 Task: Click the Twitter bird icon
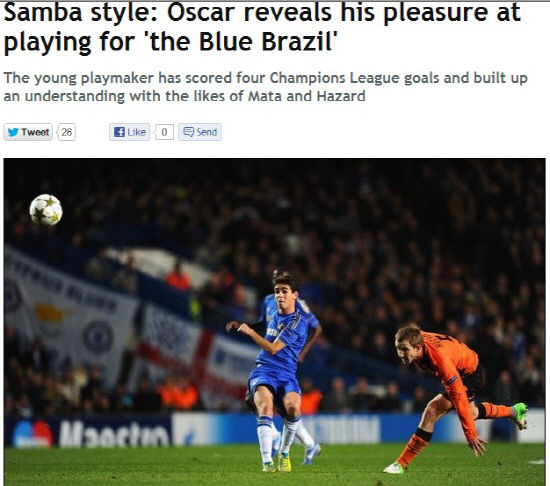pyautogui.click(x=13, y=132)
